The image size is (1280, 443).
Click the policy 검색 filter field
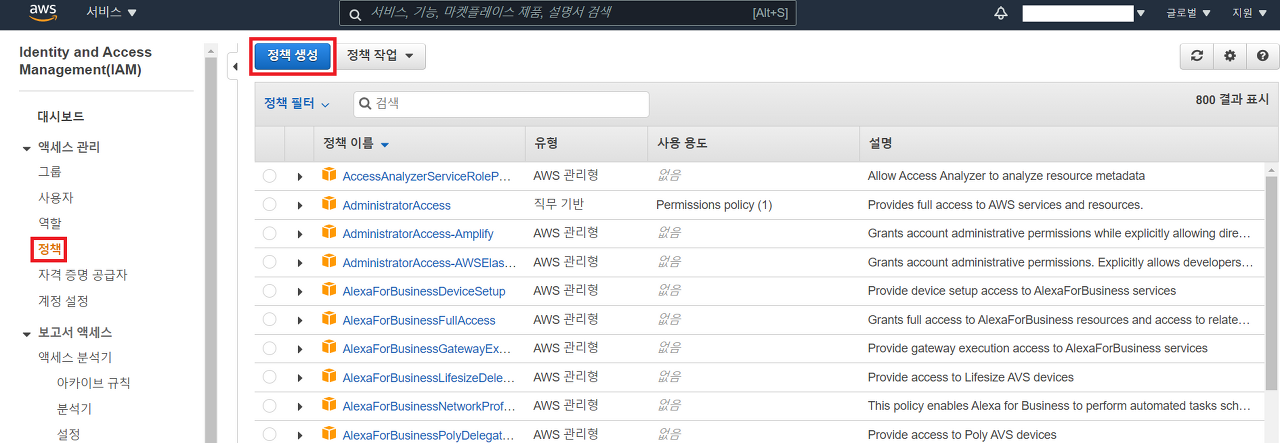tap(501, 104)
